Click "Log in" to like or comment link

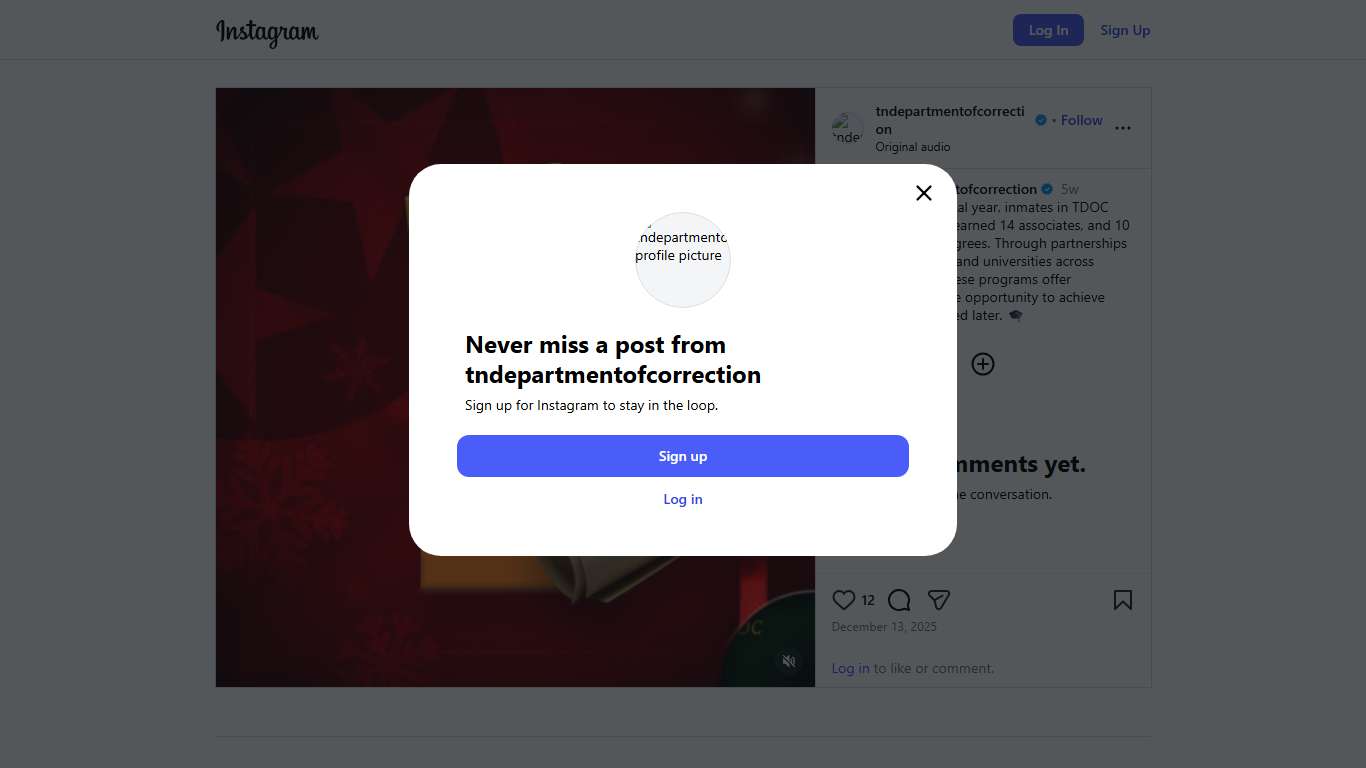point(850,668)
